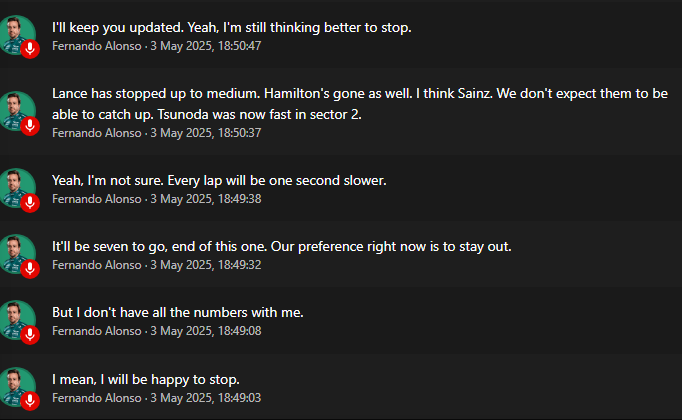Click microphone icon on 18:49:38 message
The width and height of the screenshot is (682, 420).
click(30, 203)
